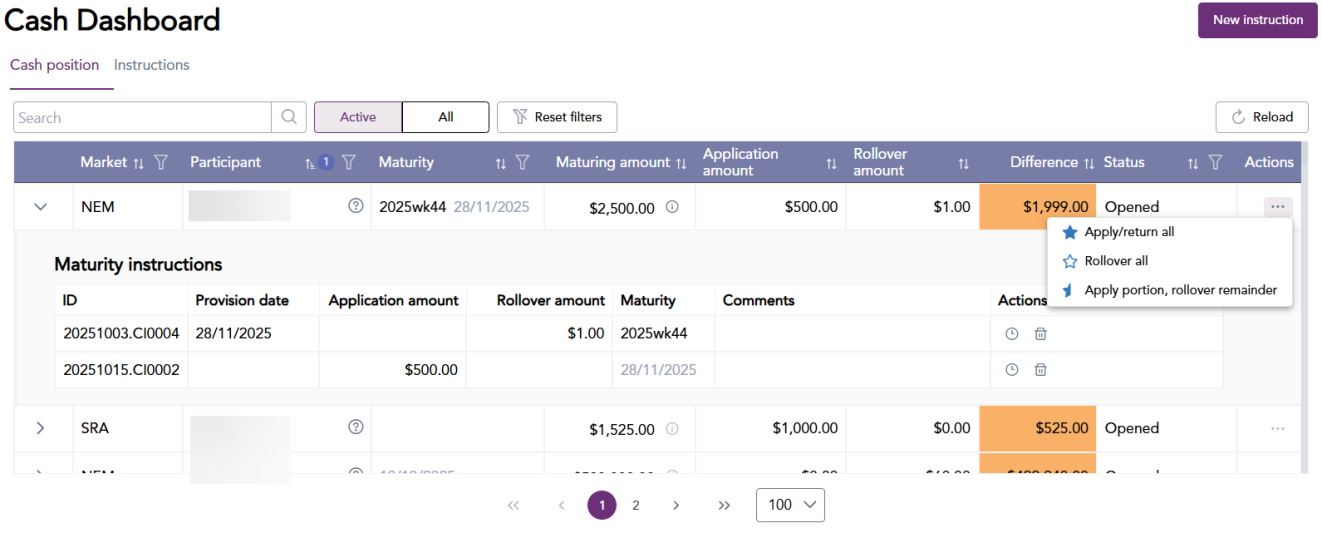Open history clock icon for instruction 20251003.CI0004

tap(1011, 334)
